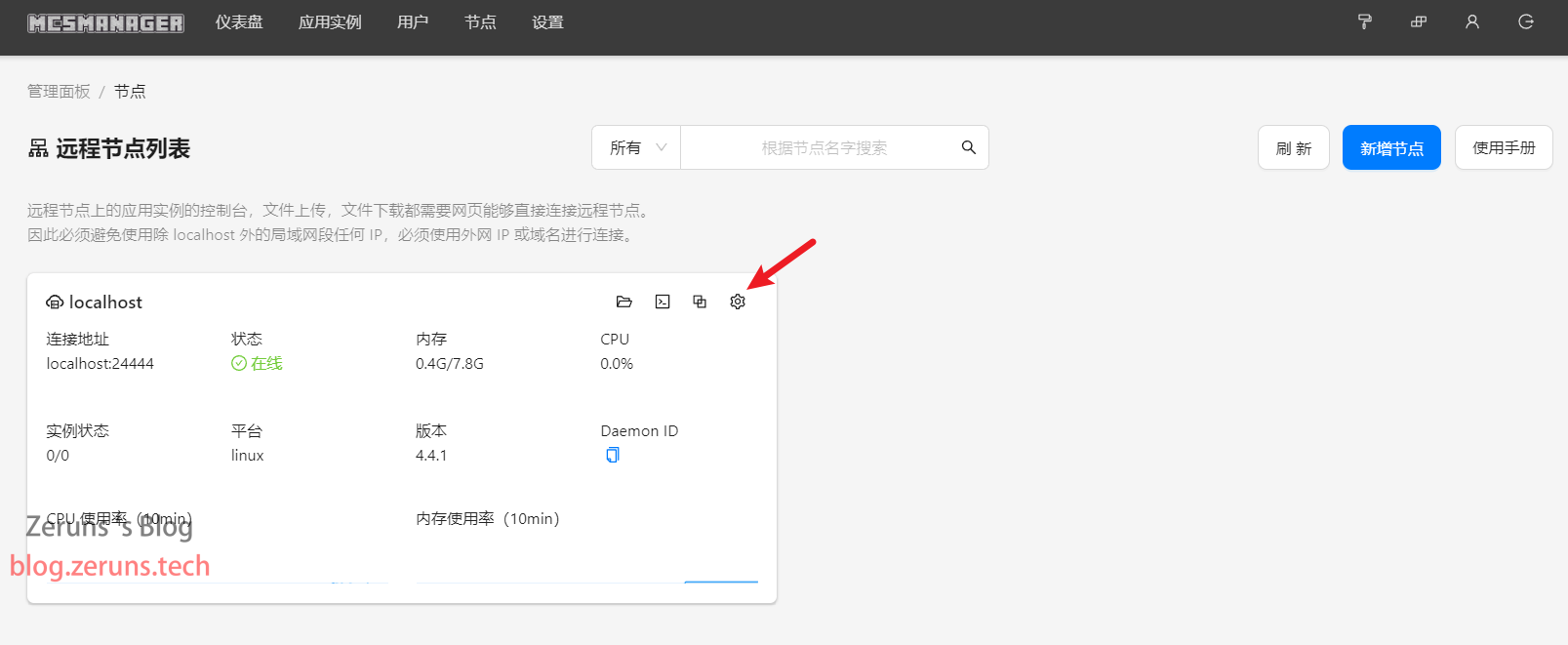Screen dimensions: 1568x645
Task: Open the 用户 menu item
Action: pyautogui.click(x=413, y=21)
